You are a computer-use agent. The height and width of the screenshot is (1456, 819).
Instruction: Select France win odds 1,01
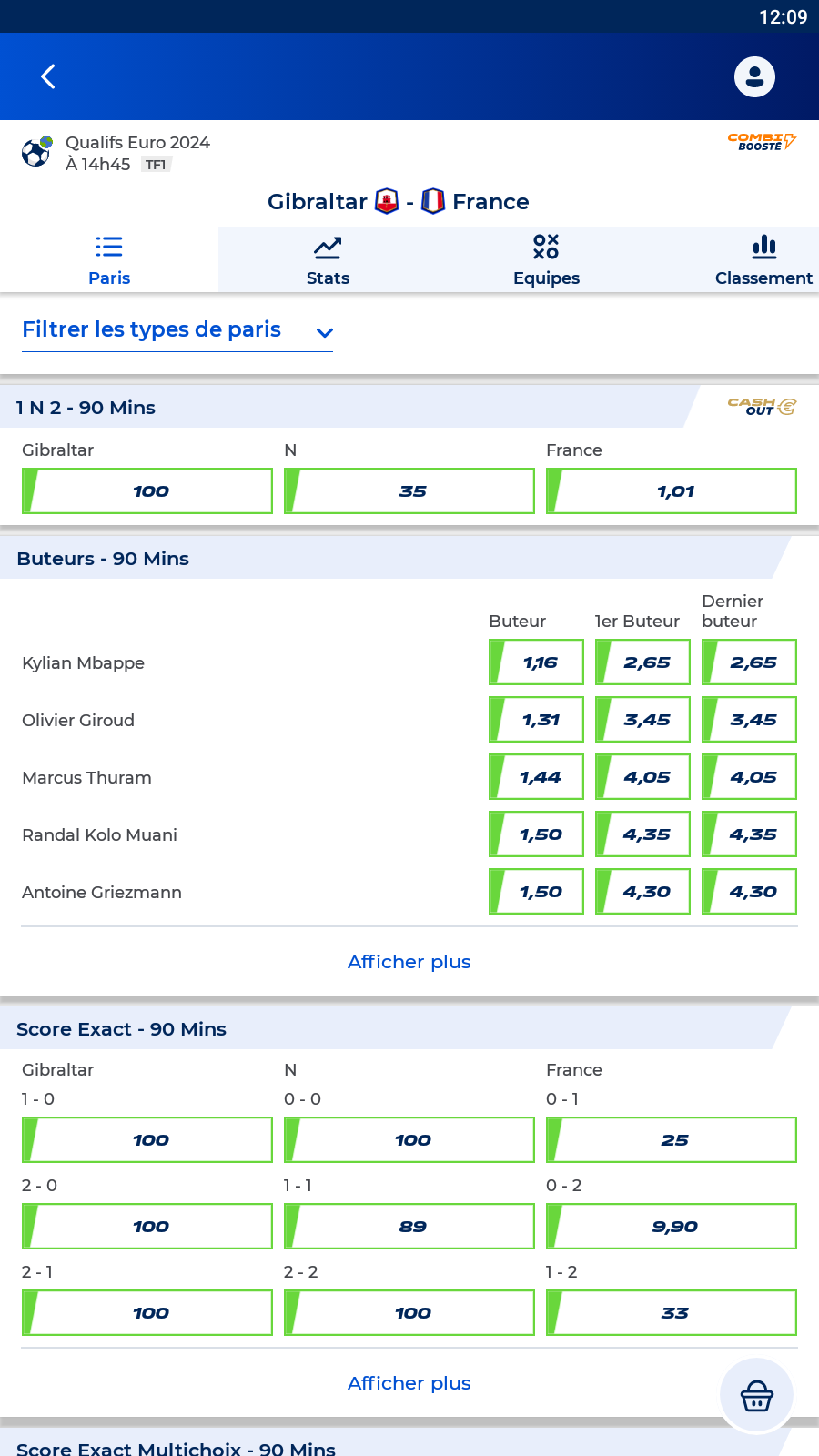(672, 491)
